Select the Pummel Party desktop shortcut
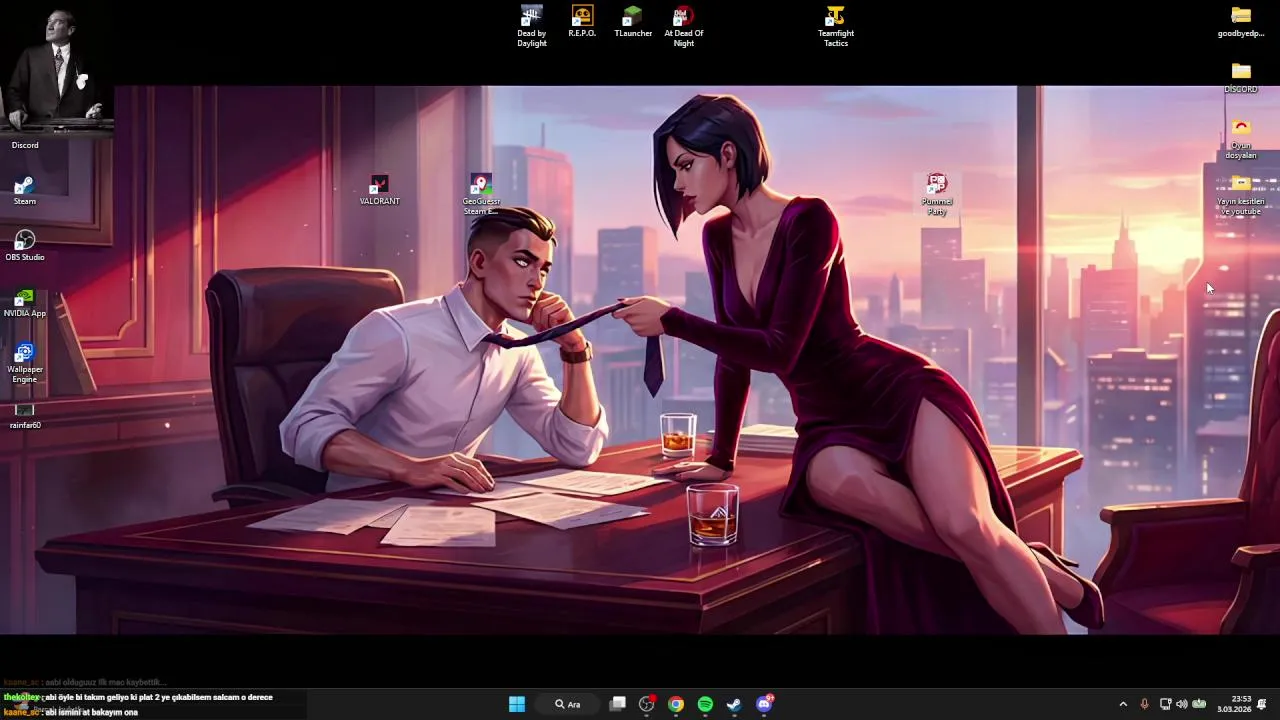The width and height of the screenshot is (1280, 720). click(937, 195)
